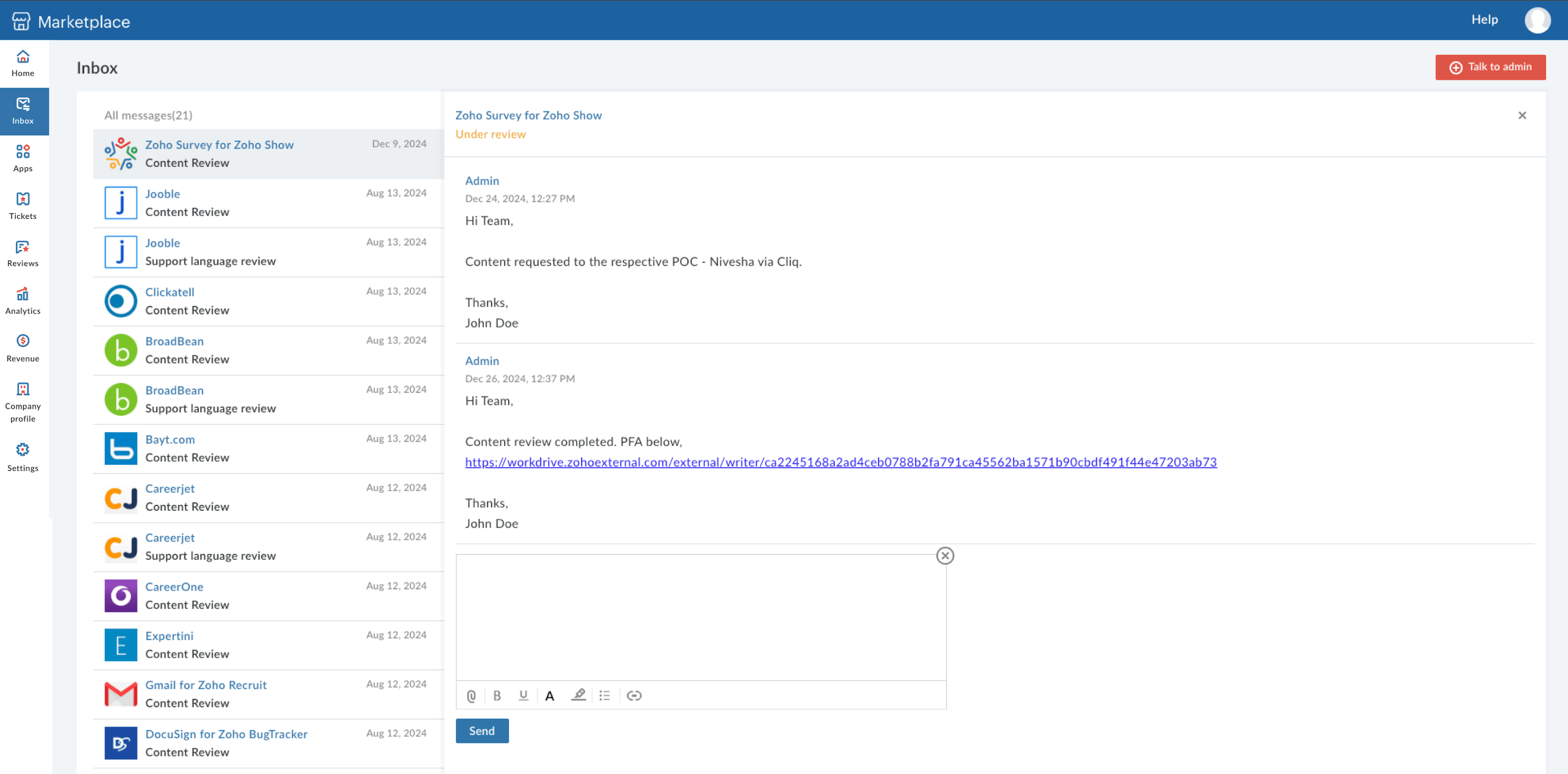The width and height of the screenshot is (1568, 774).
Task: Open the Clickatell Content Review message
Action: [268, 301]
